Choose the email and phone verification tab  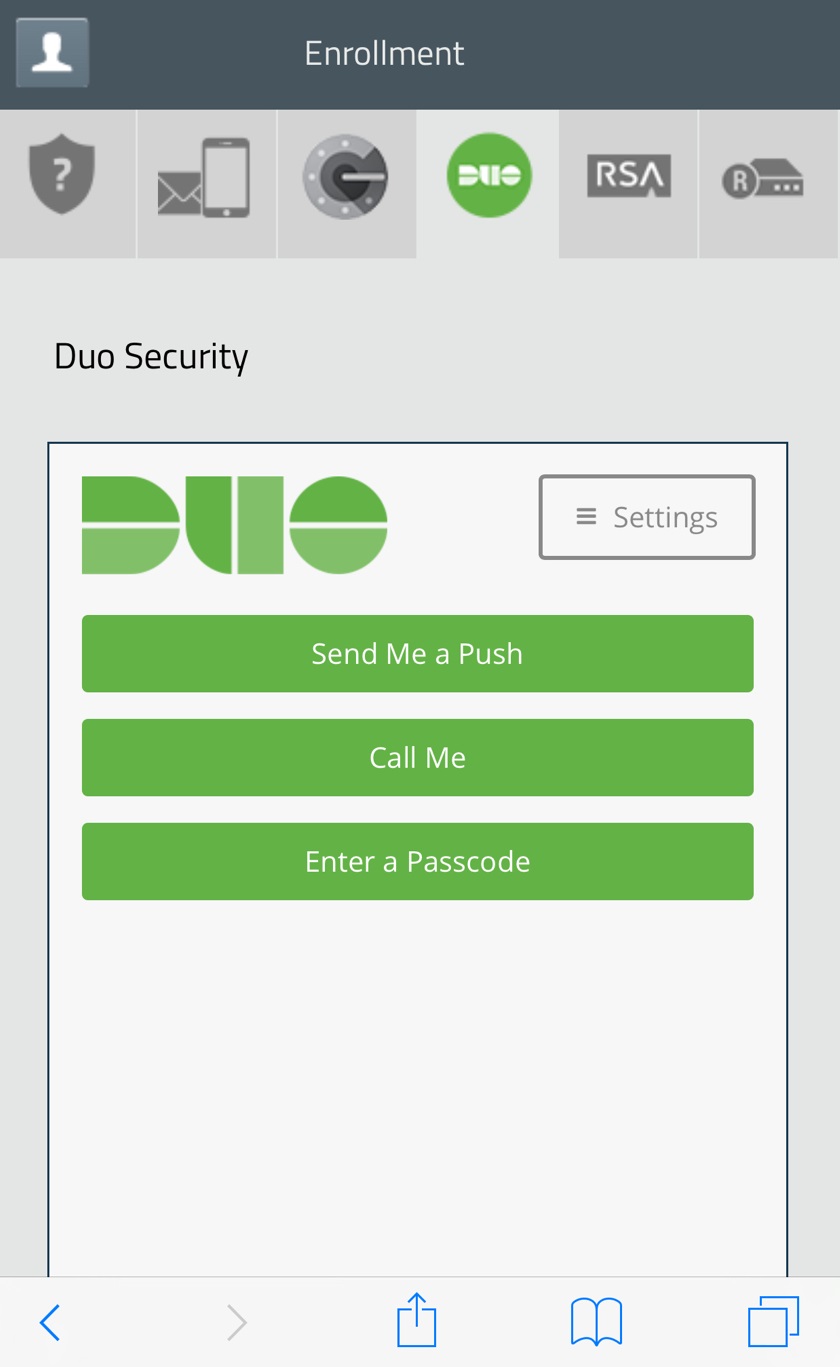(x=205, y=178)
